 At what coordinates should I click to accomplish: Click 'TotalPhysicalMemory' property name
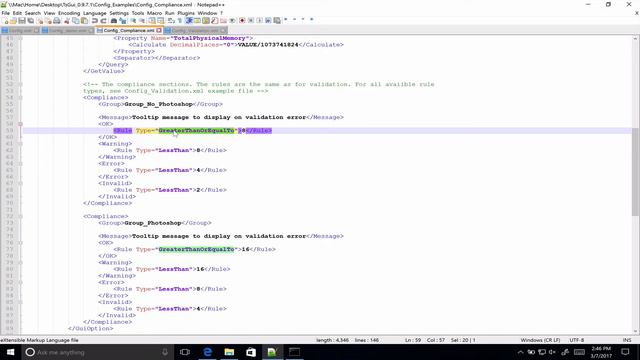click(210, 38)
